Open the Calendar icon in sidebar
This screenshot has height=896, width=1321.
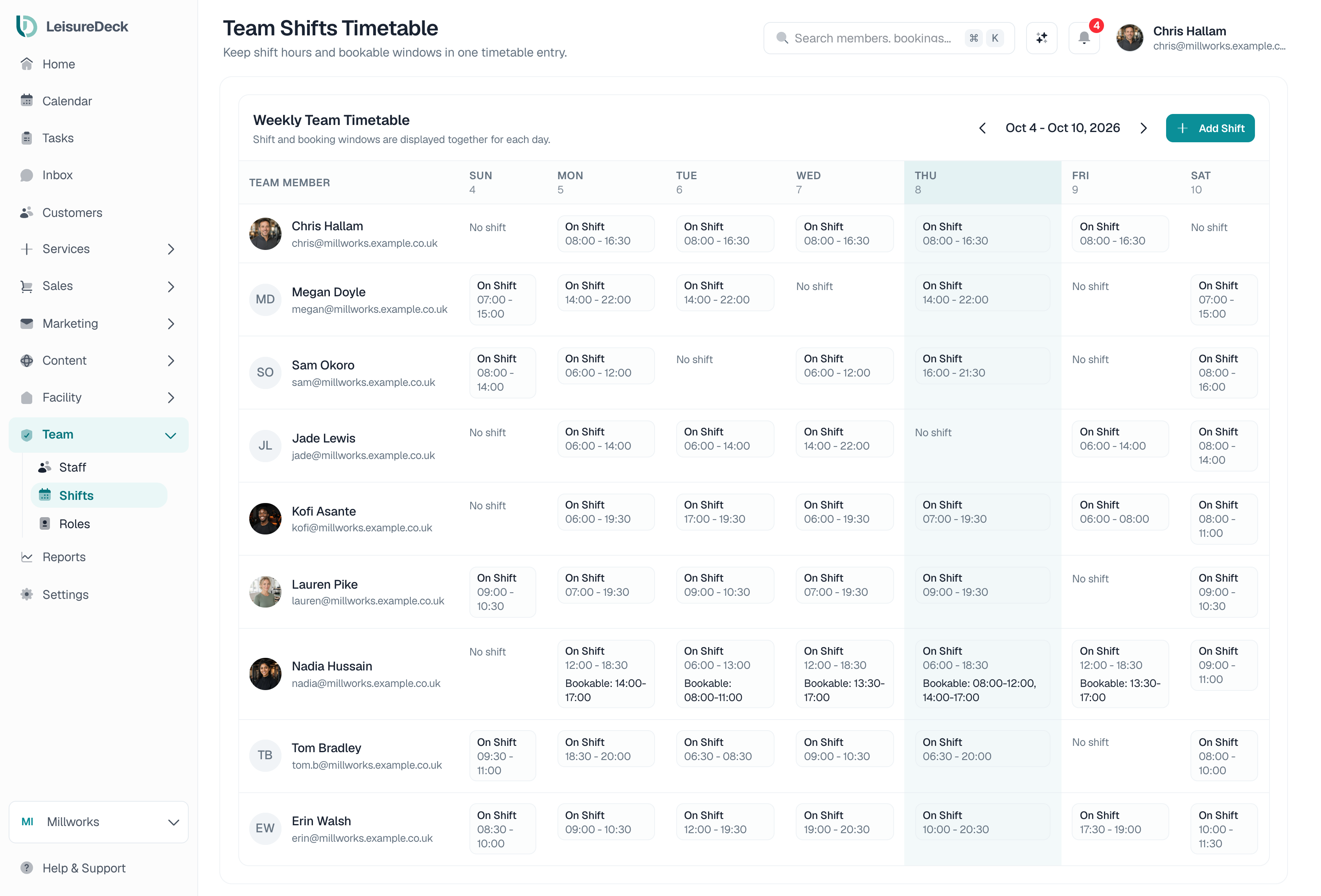click(x=27, y=101)
